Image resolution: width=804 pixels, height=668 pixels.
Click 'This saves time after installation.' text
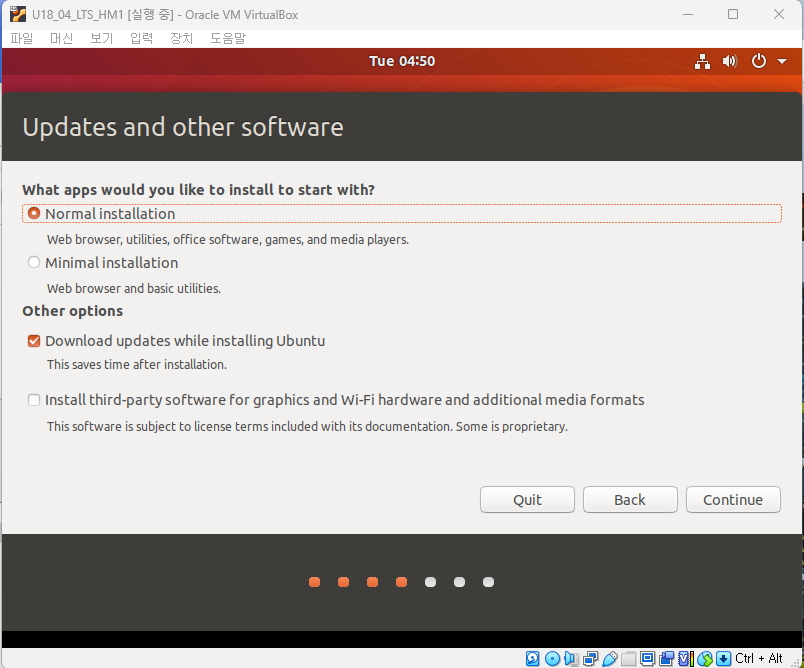[137, 365]
